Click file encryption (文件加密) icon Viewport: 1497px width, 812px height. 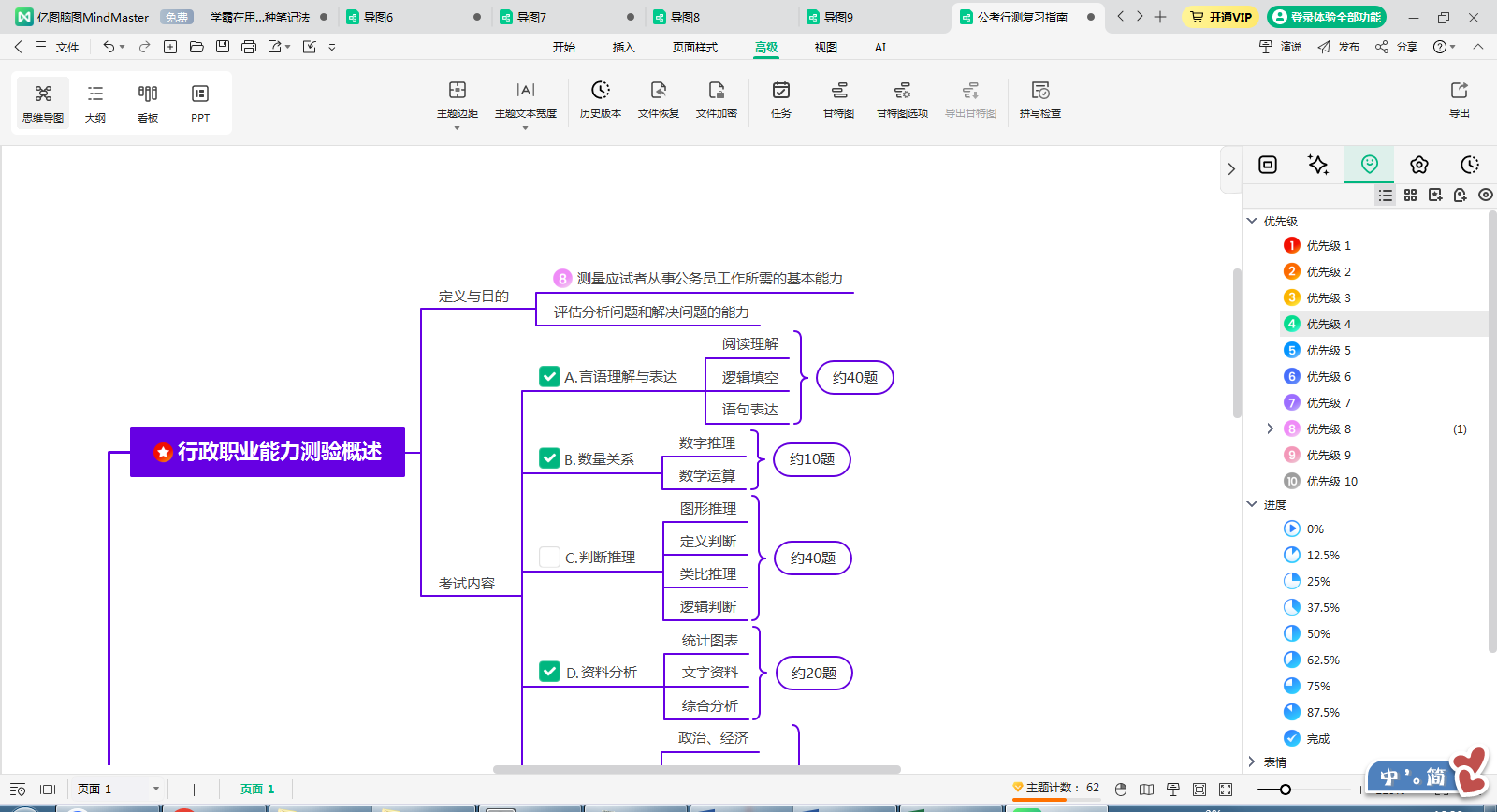[717, 90]
